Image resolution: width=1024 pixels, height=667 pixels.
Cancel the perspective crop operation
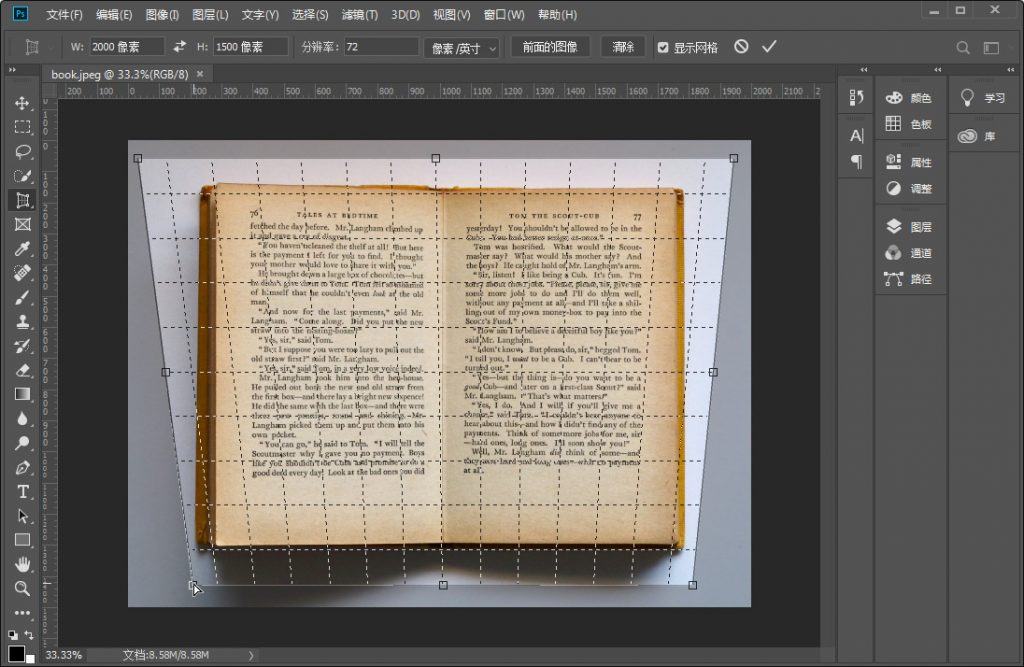pyautogui.click(x=741, y=46)
